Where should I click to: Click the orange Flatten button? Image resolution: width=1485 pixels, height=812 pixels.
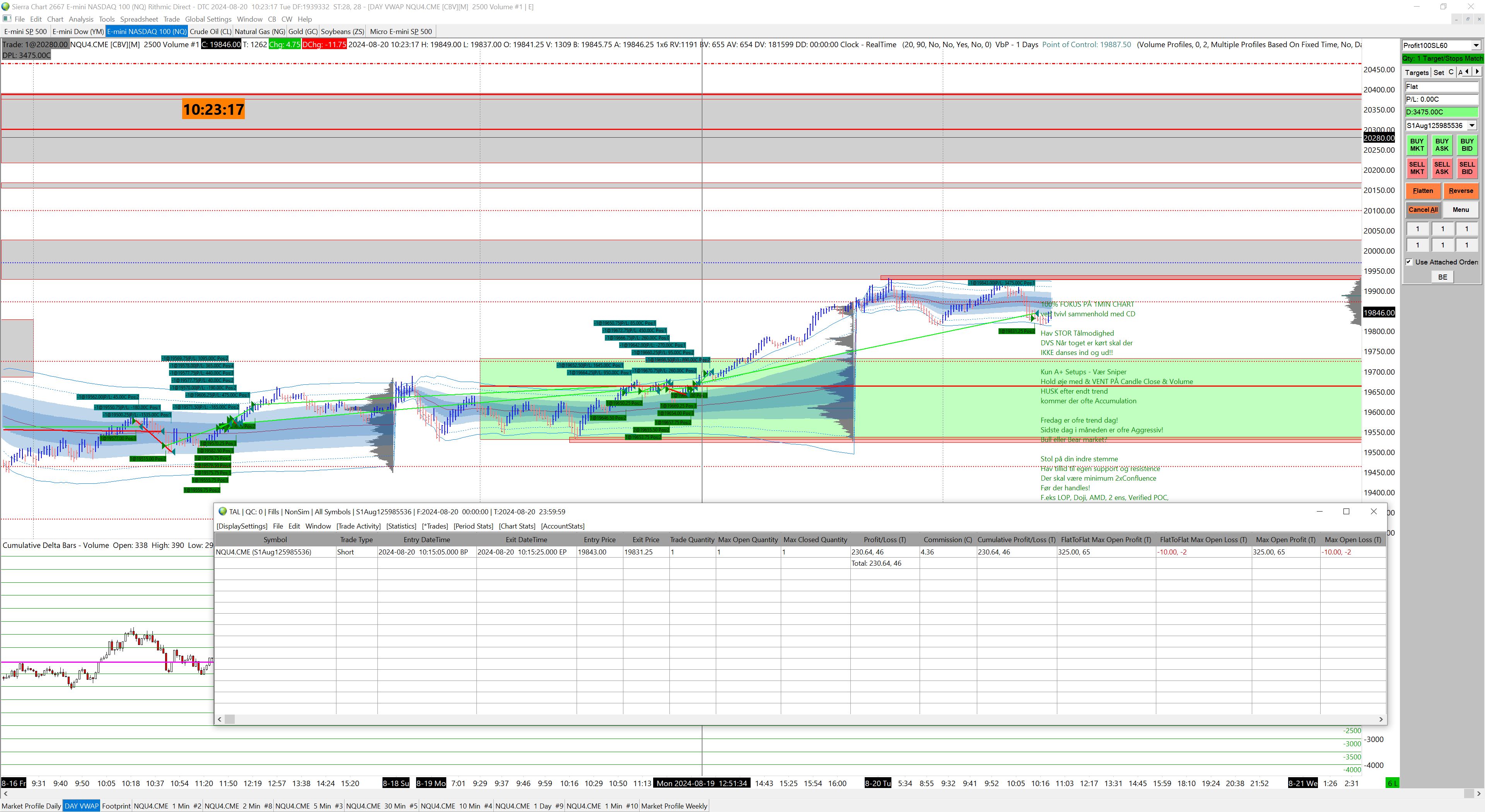click(x=1423, y=191)
